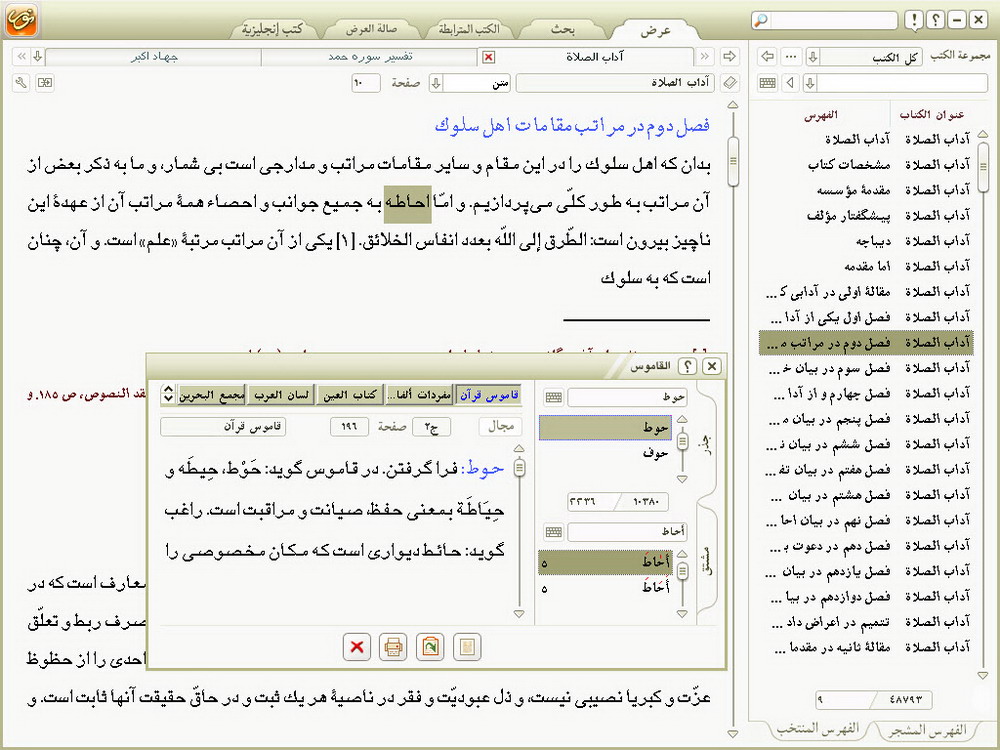
Task: Open index entry تتميم در اعراض داد
Action: tap(831, 622)
